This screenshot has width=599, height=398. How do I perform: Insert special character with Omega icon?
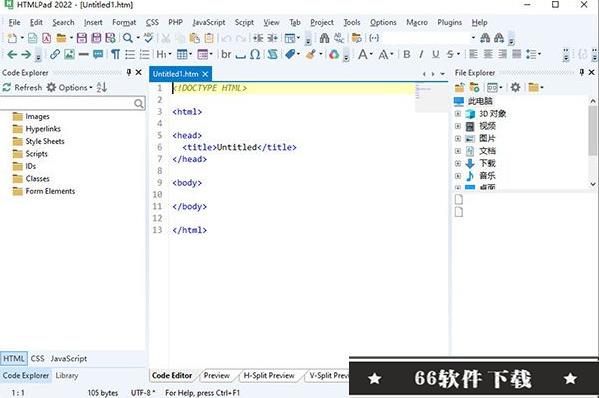pyautogui.click(x=255, y=54)
